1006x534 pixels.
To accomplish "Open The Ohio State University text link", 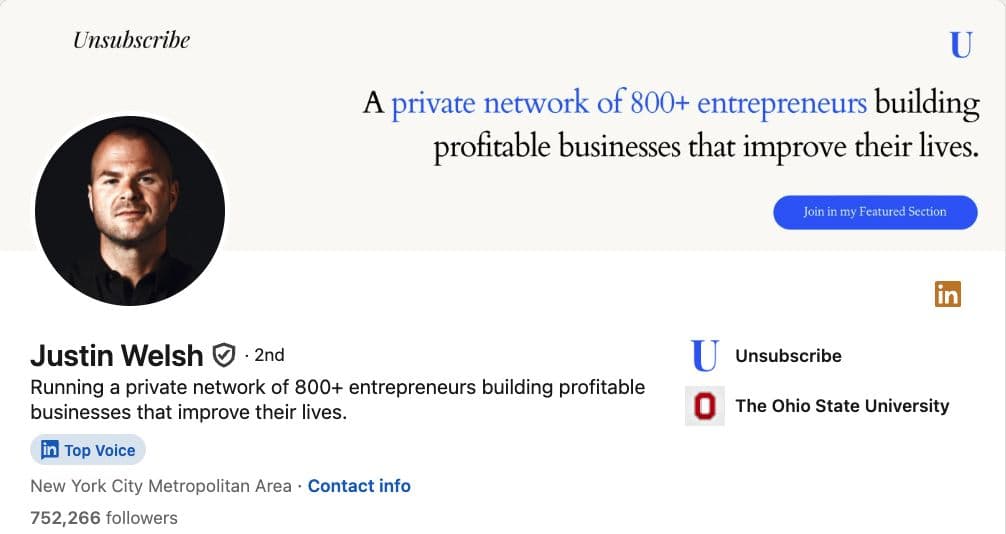I will (842, 406).
